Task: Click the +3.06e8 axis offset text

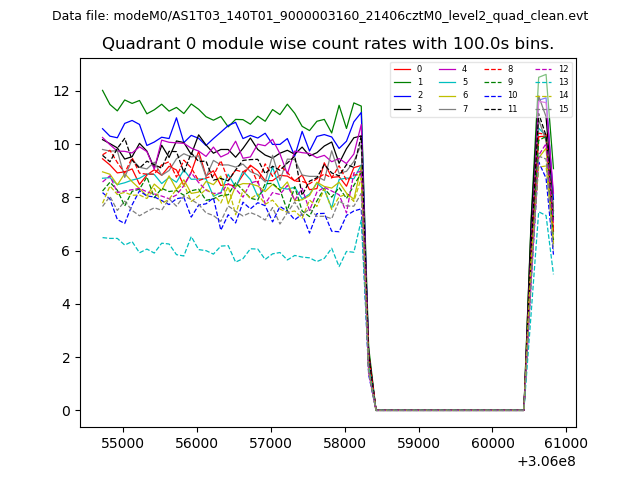Action: [x=544, y=461]
